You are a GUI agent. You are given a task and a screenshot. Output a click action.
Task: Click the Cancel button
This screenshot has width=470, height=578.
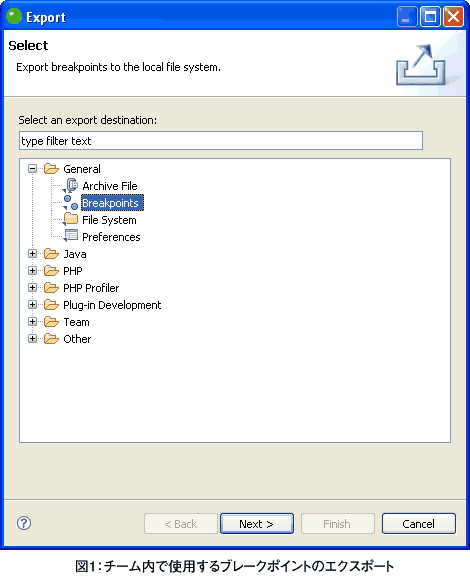[419, 523]
